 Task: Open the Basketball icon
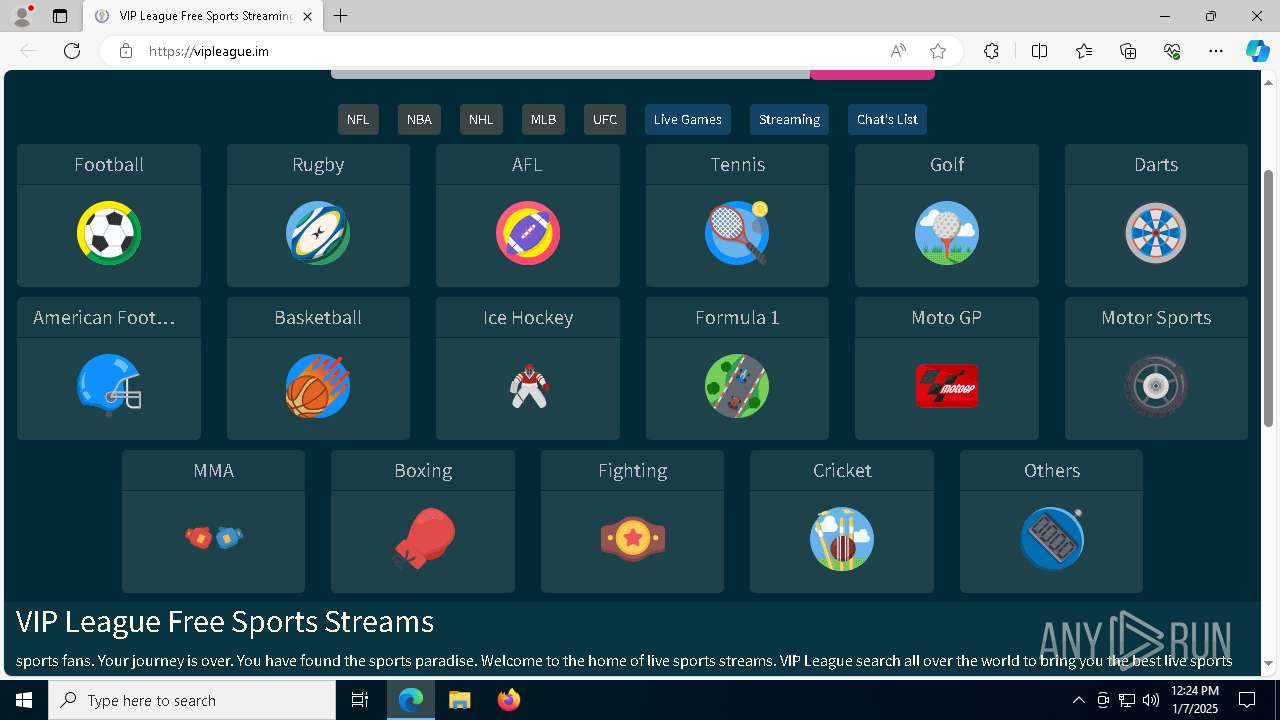[318, 386]
